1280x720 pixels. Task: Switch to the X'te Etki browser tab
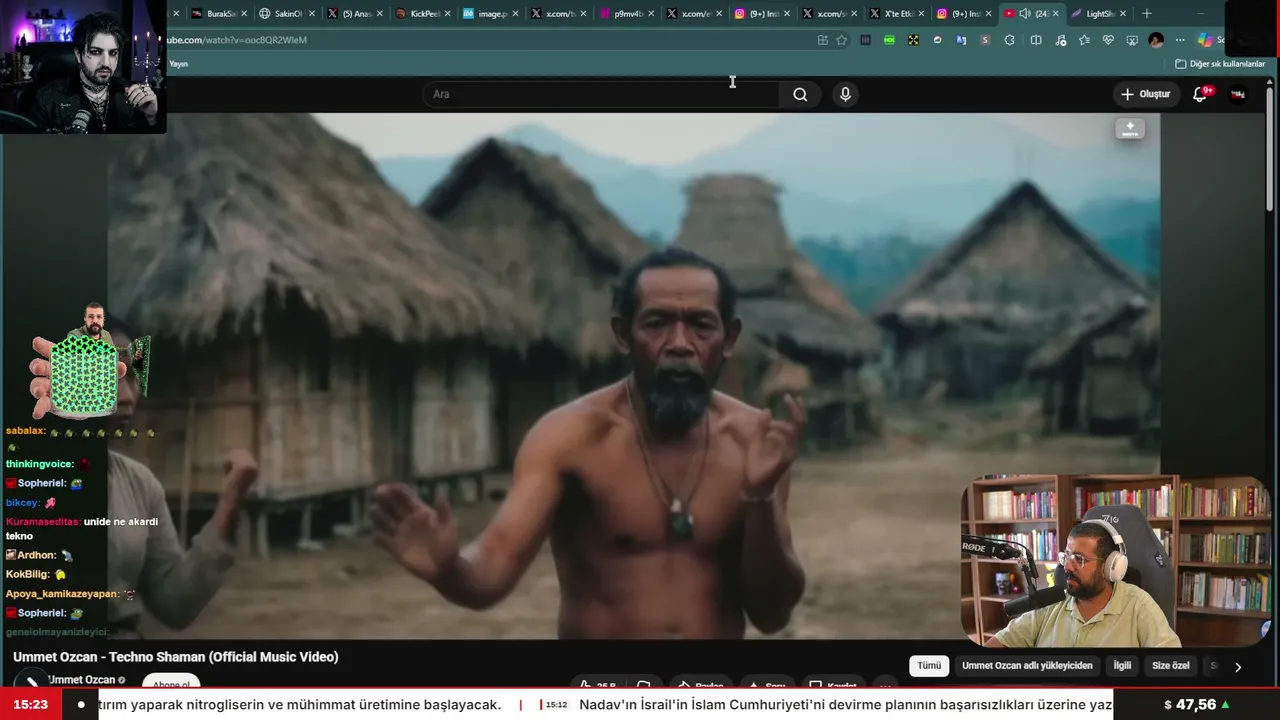pyautogui.click(x=895, y=14)
